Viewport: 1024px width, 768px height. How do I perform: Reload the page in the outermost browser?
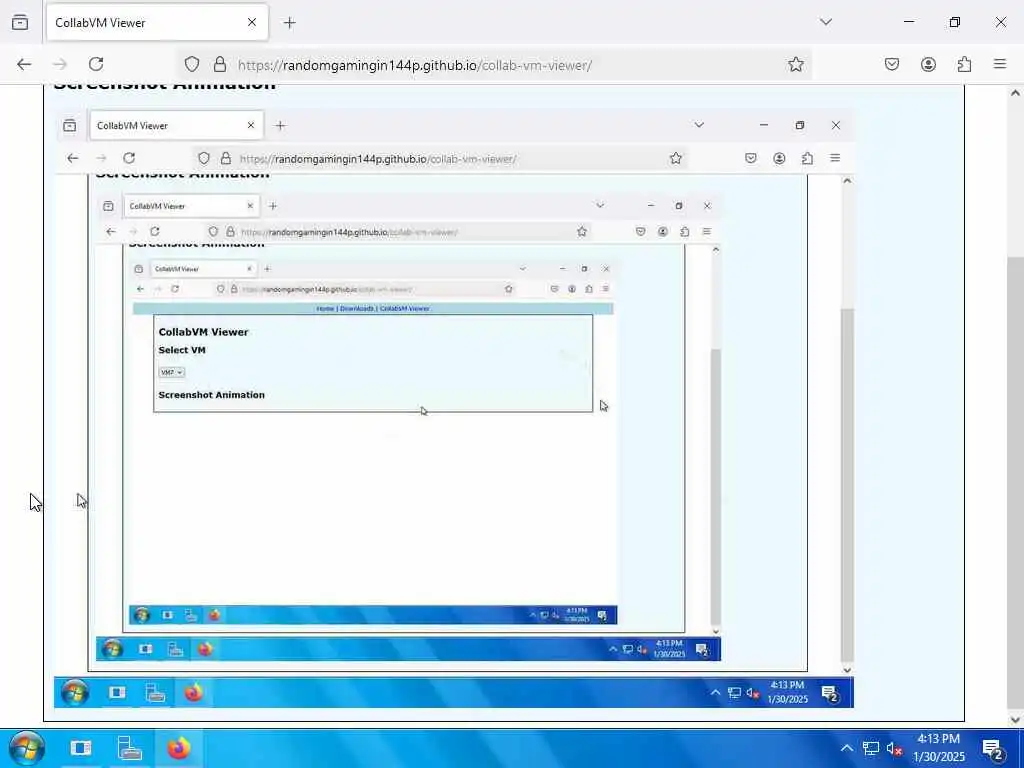96,64
